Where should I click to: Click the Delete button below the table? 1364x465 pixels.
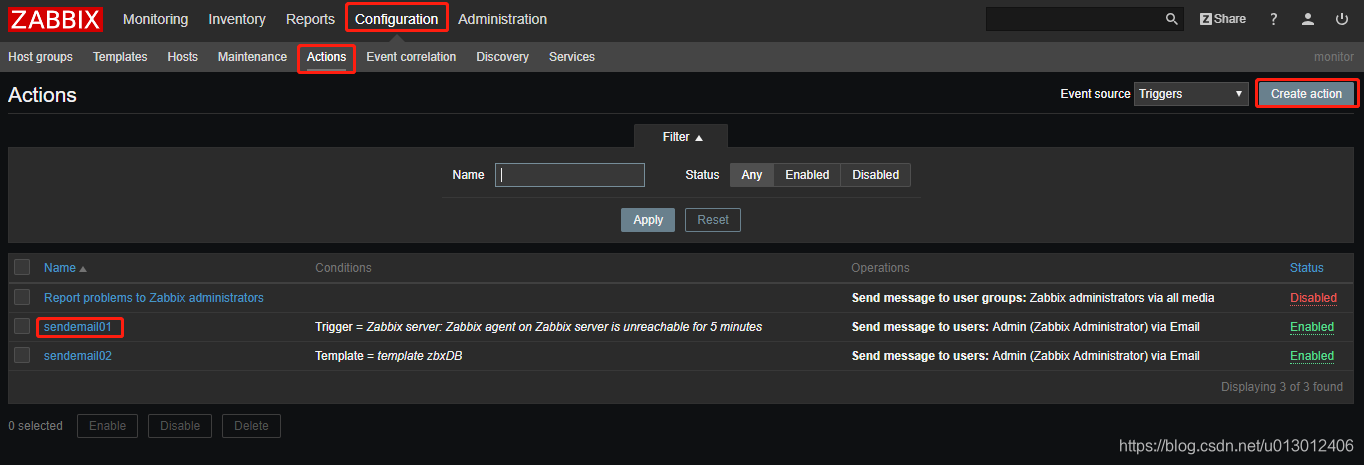click(251, 426)
